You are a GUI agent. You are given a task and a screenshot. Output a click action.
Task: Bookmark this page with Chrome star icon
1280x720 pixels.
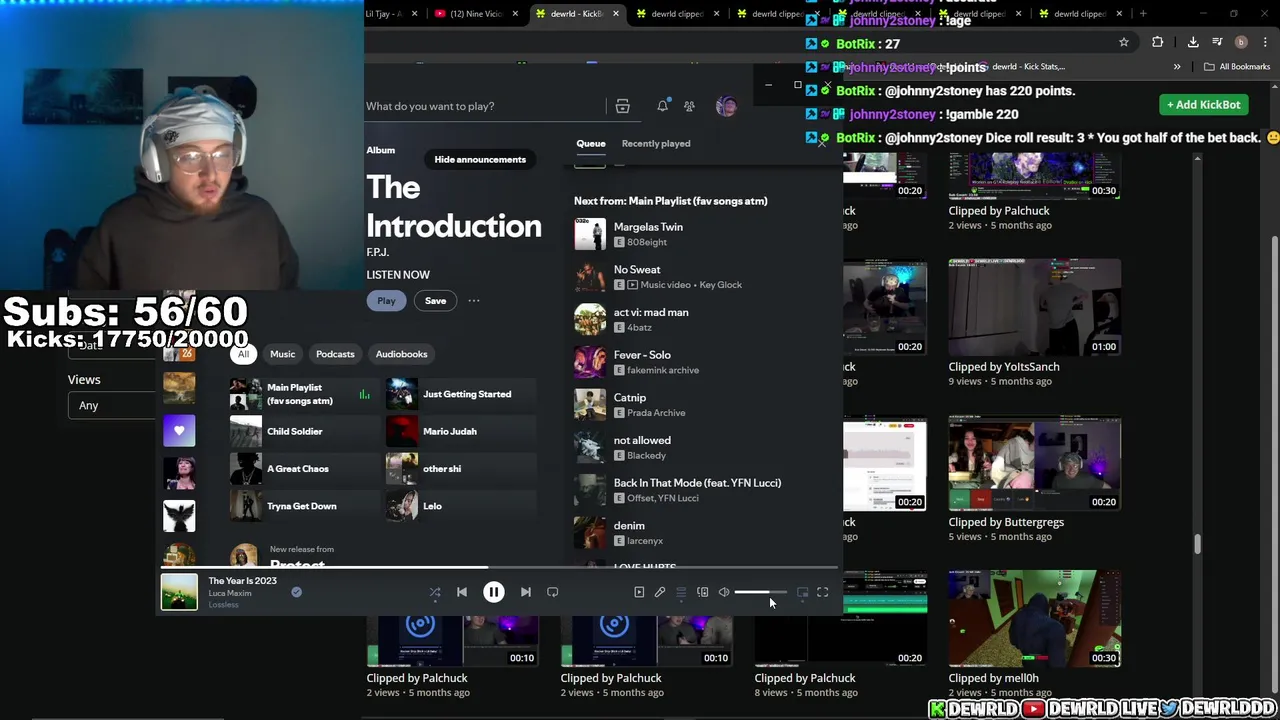(x=1124, y=42)
